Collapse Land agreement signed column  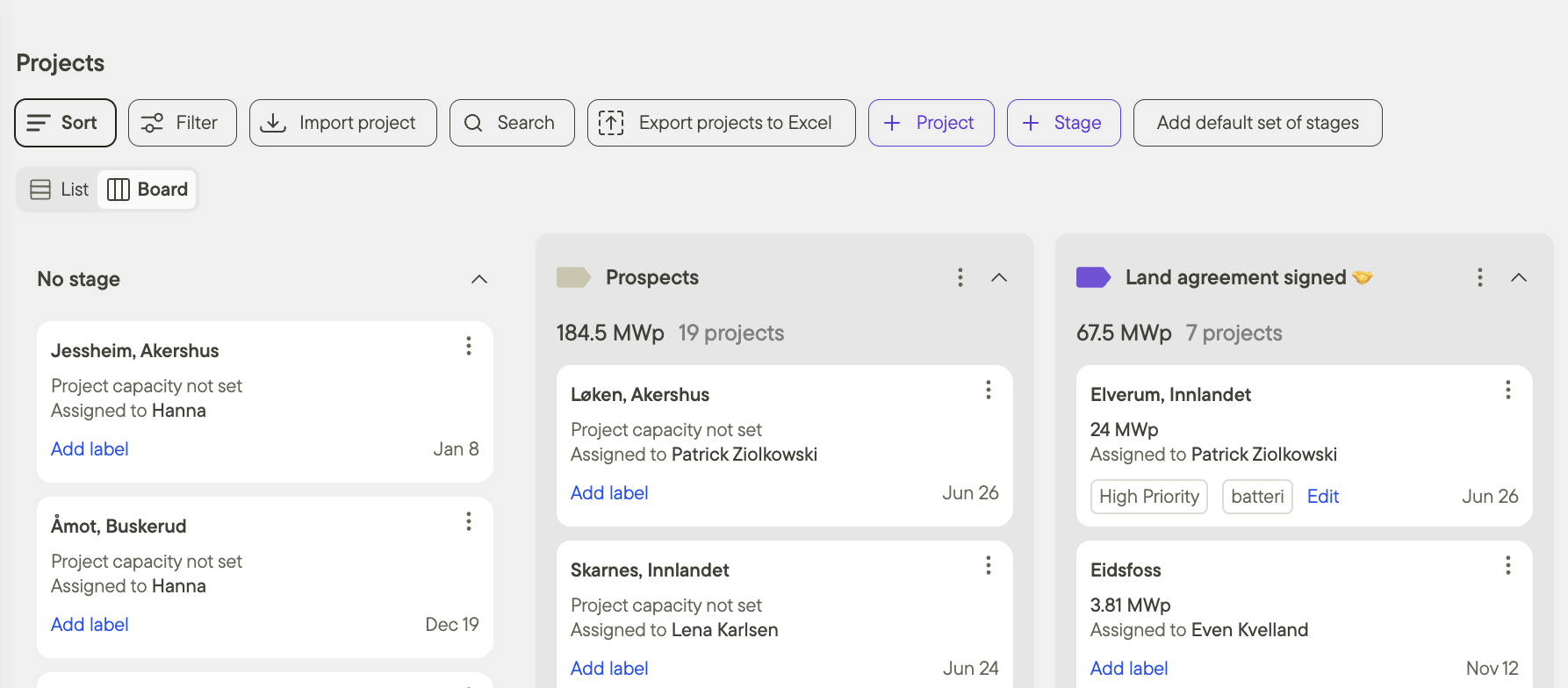click(x=1519, y=277)
